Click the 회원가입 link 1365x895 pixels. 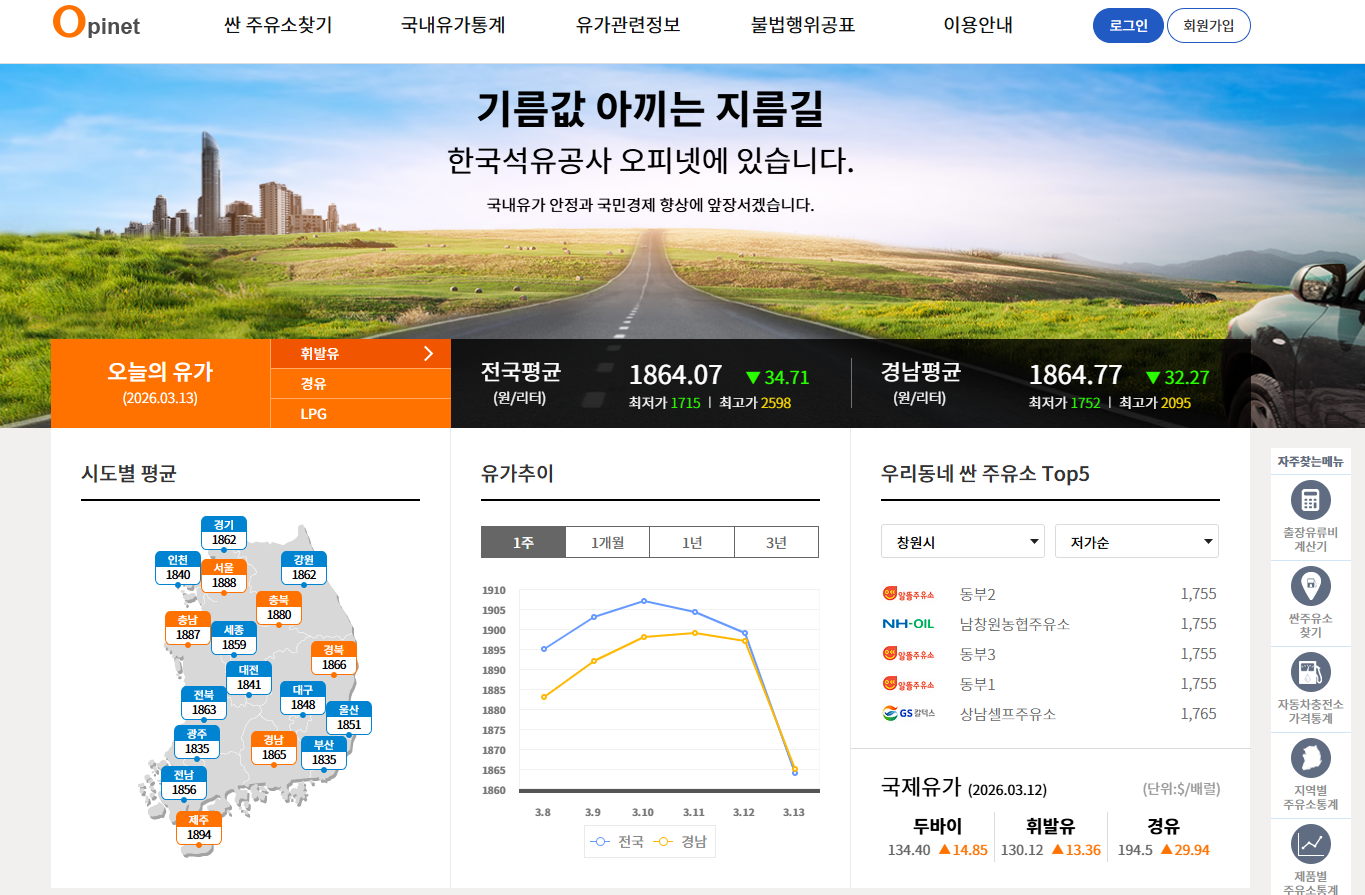pyautogui.click(x=1209, y=26)
